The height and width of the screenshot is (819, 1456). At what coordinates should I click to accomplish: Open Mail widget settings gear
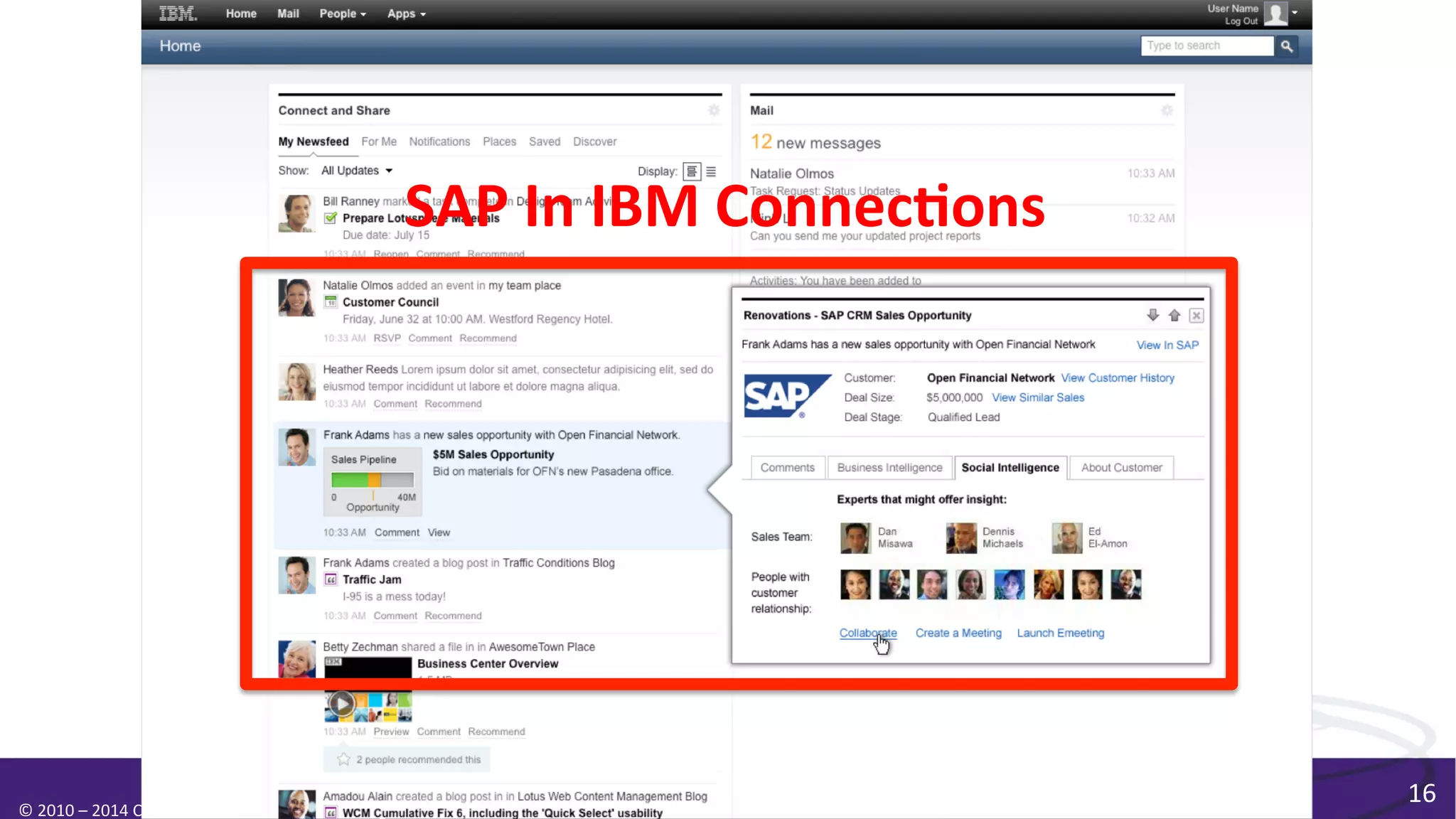tap(1167, 110)
